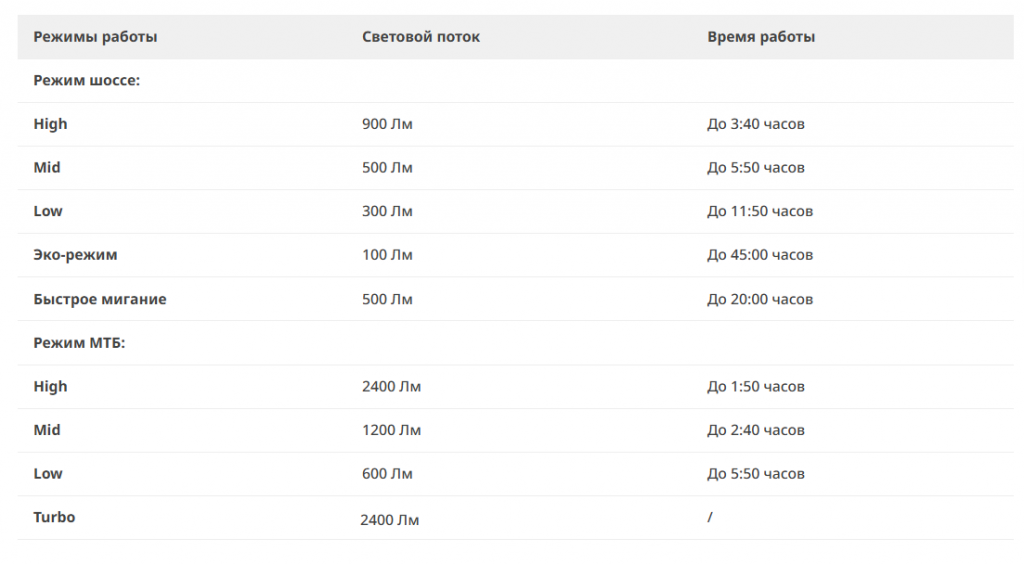Click the Время работы column header
This screenshot has width=1024, height=564.
tap(761, 37)
